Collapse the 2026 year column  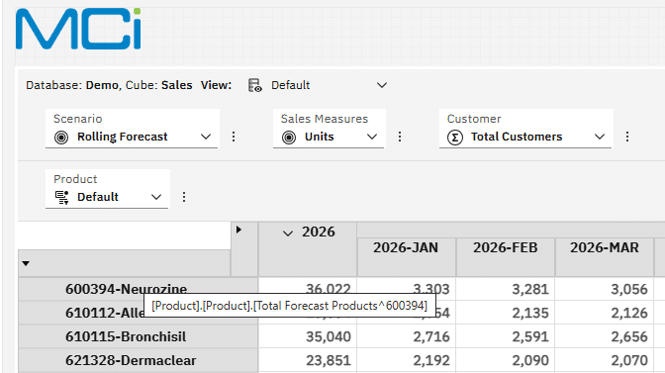pos(288,233)
